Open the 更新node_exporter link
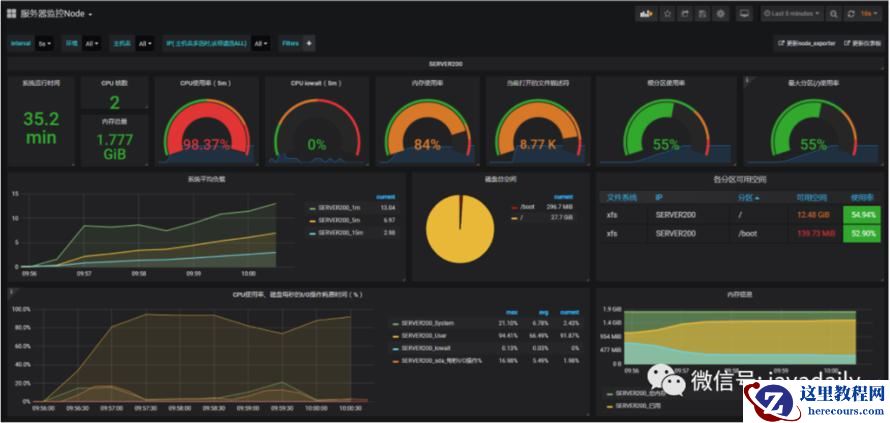Screen dimensions: 890x423 (x=807, y=43)
